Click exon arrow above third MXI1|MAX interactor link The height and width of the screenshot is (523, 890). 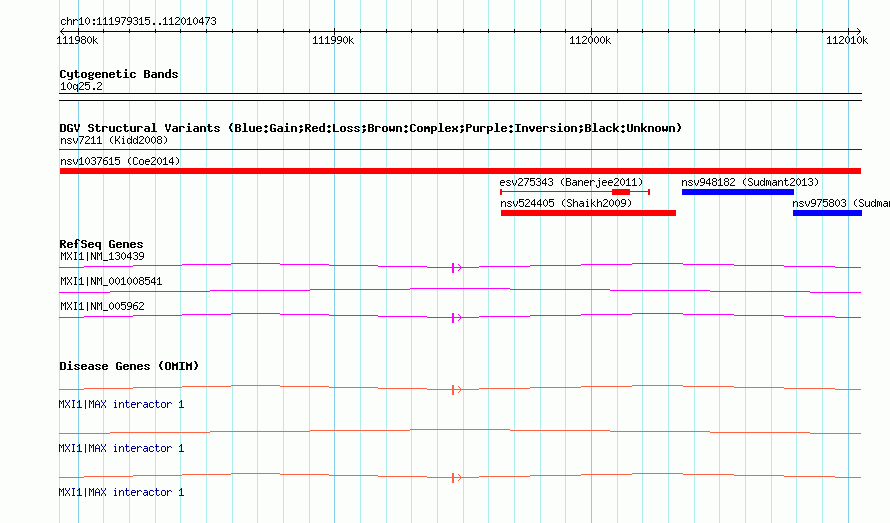point(456,478)
